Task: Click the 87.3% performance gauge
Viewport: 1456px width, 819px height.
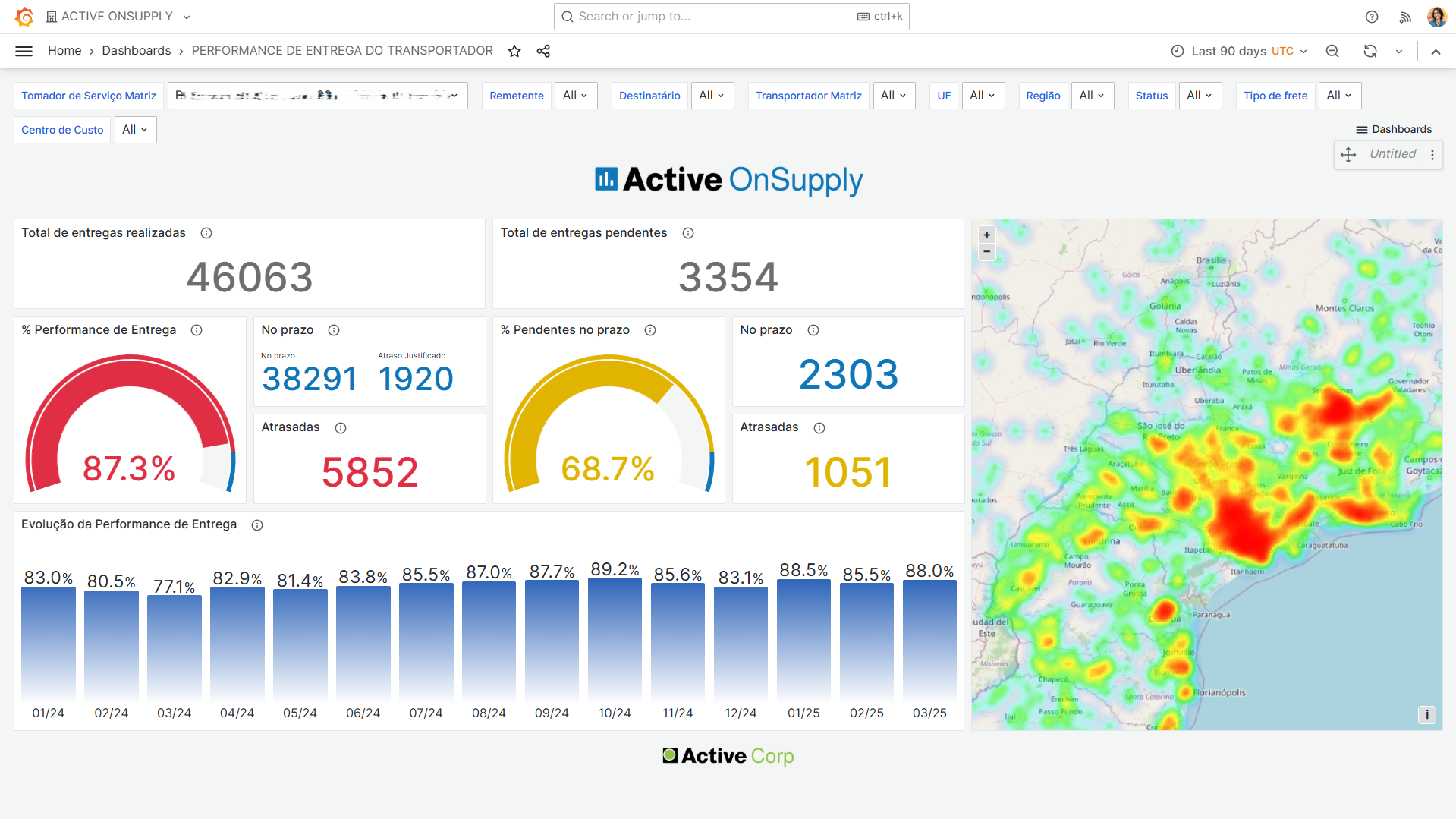Action: 131,425
